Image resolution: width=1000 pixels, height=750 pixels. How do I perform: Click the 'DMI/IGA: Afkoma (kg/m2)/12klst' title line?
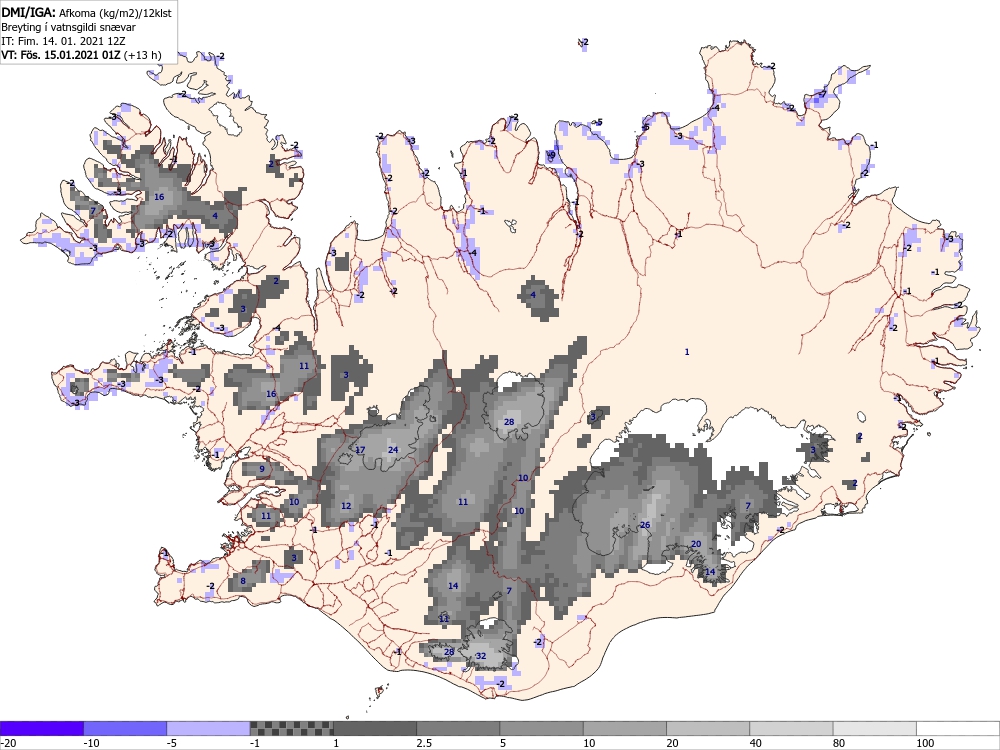click(86, 12)
